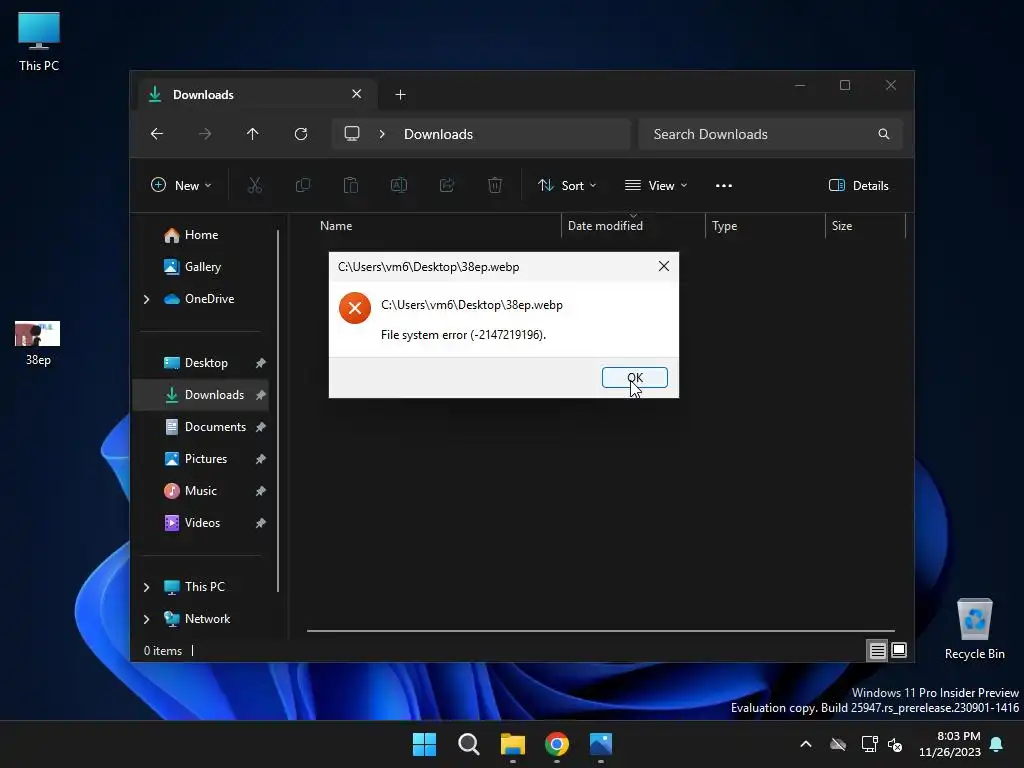
Task: Open the notification bell
Action: click(997, 744)
